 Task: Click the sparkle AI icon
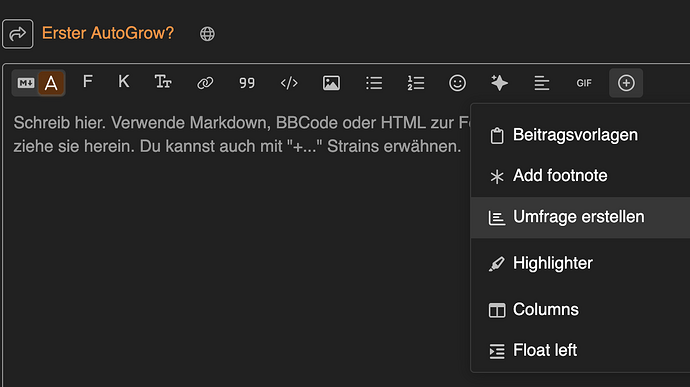[x=499, y=83]
